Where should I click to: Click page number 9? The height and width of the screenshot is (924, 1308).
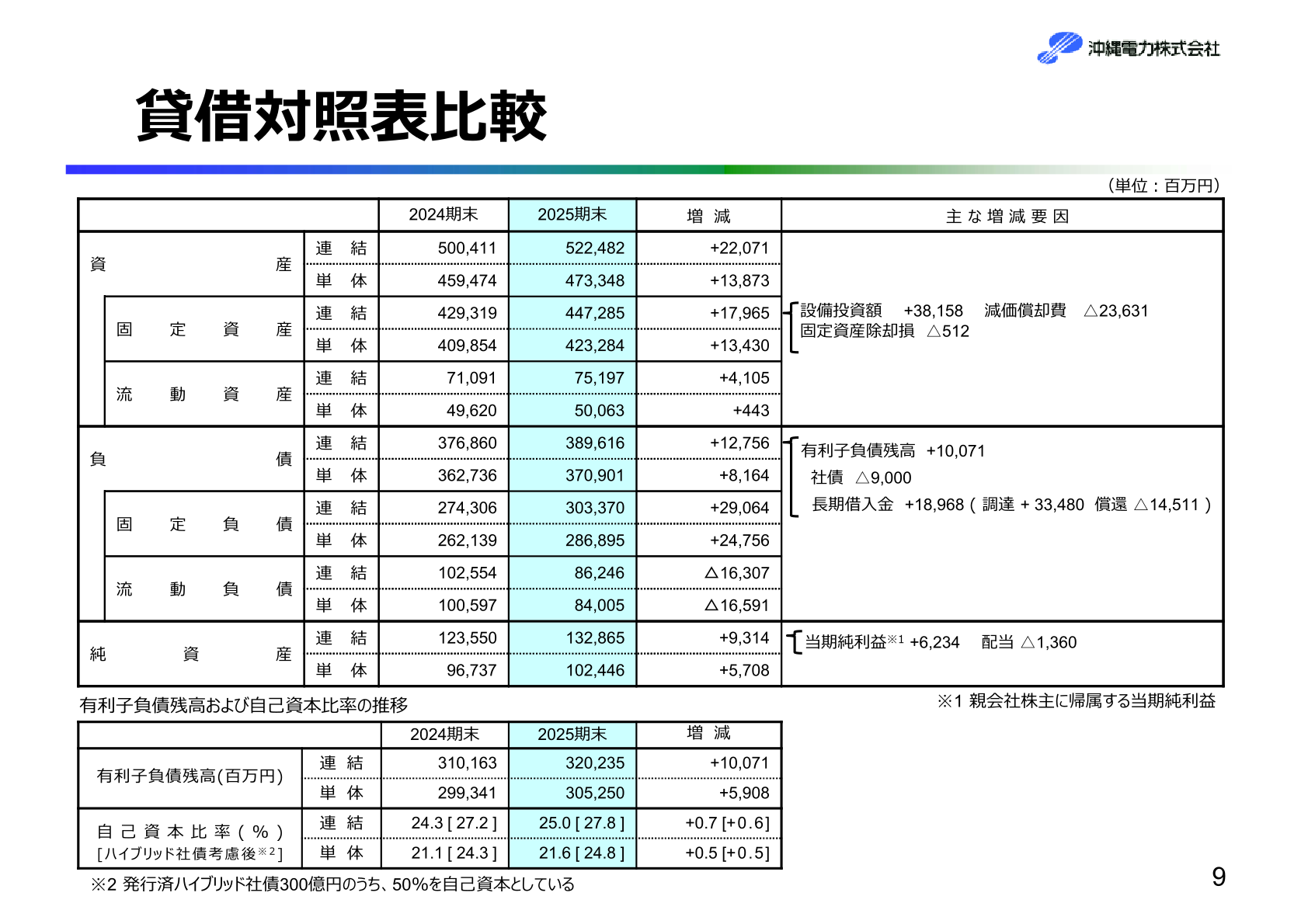tap(1219, 877)
